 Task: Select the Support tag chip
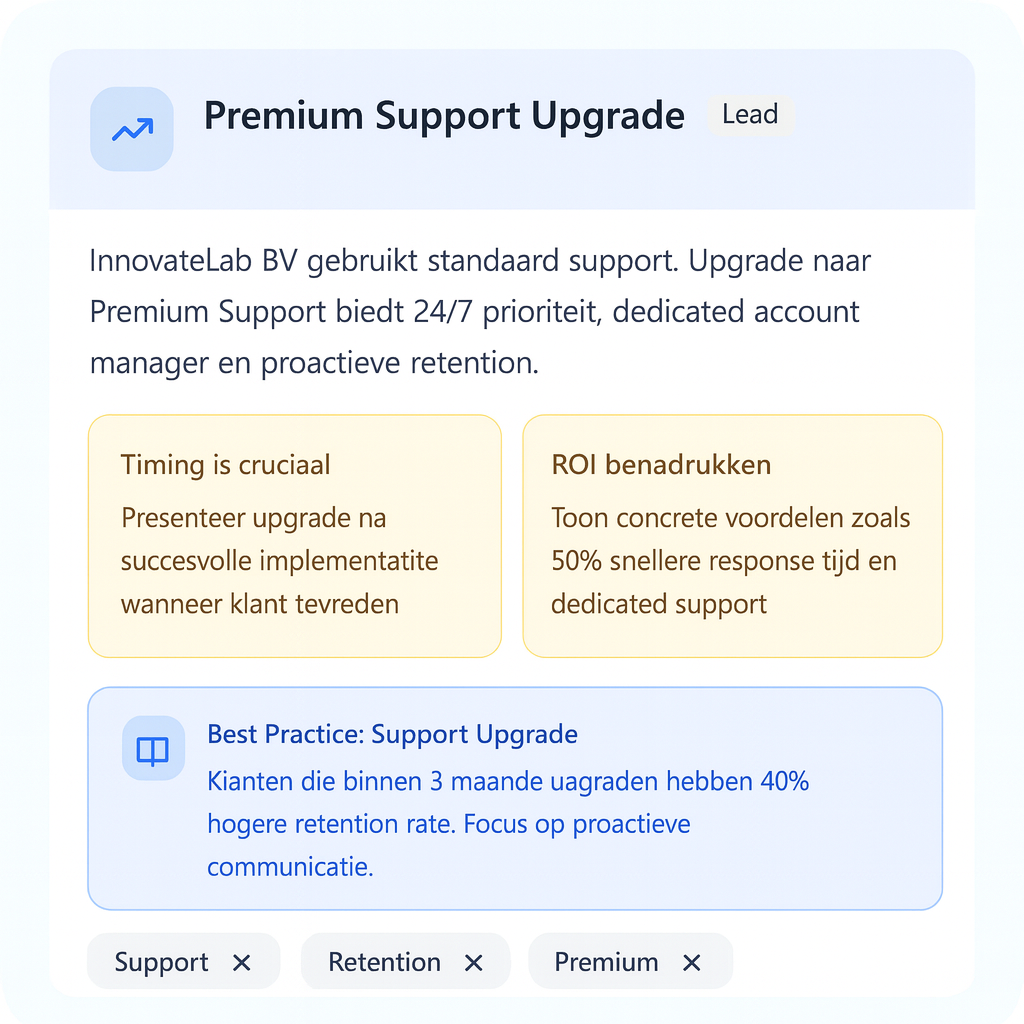162,962
